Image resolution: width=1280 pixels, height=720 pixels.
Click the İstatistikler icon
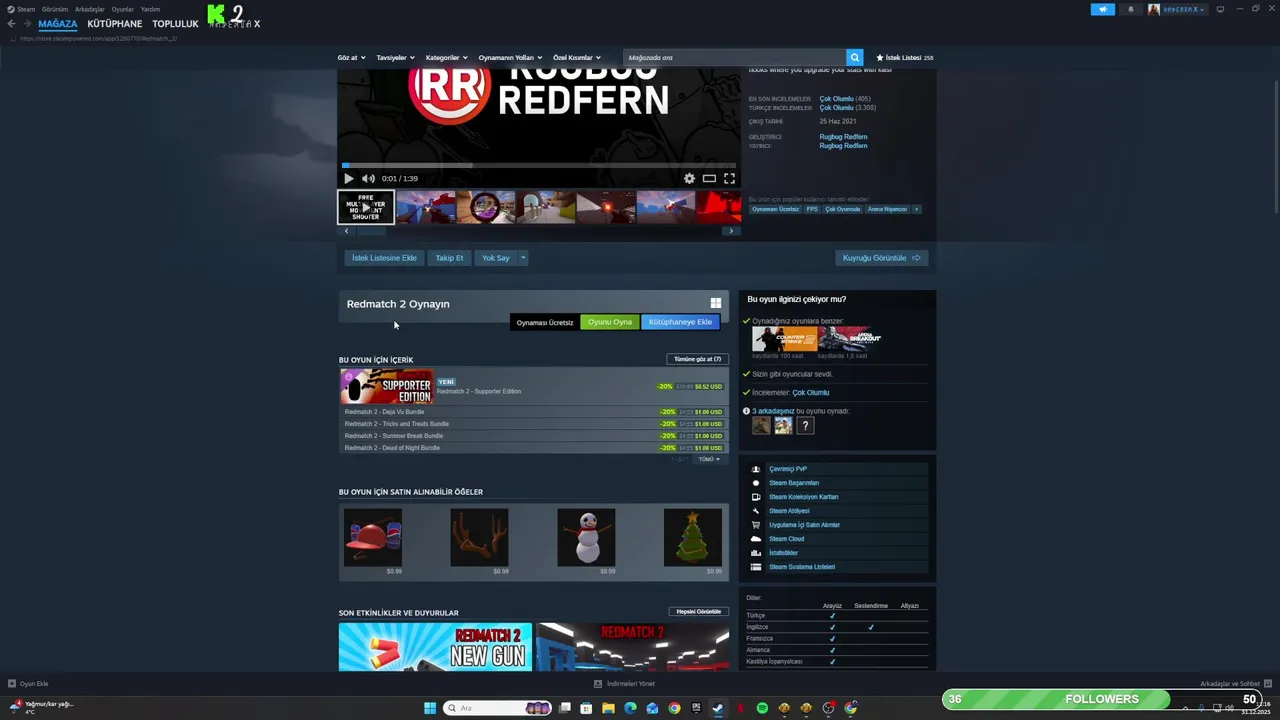(x=756, y=553)
